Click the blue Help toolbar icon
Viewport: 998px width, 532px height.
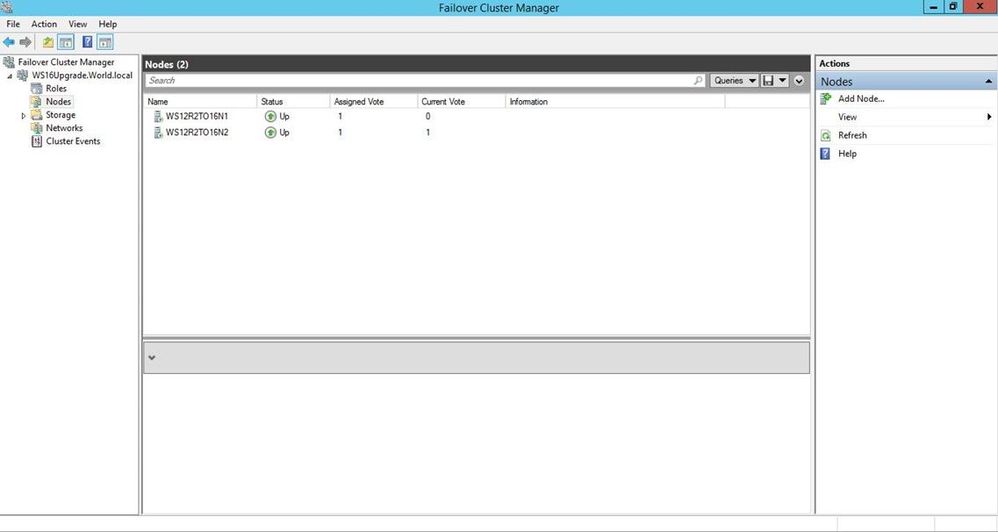[87, 42]
